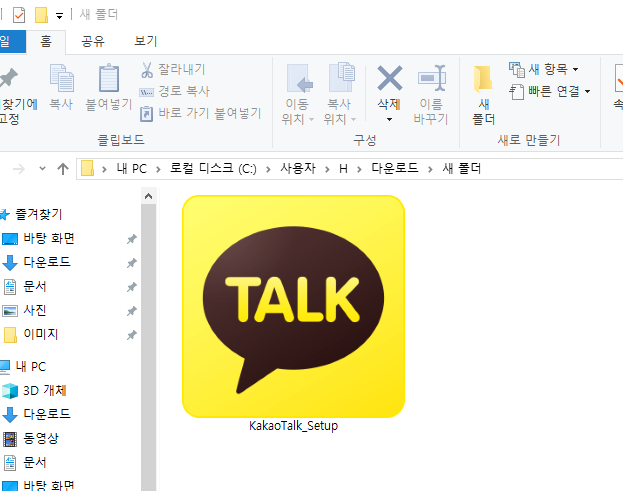The width and height of the screenshot is (623, 491).
Task: Create a New folder (새 폴더)
Action: (x=484, y=95)
